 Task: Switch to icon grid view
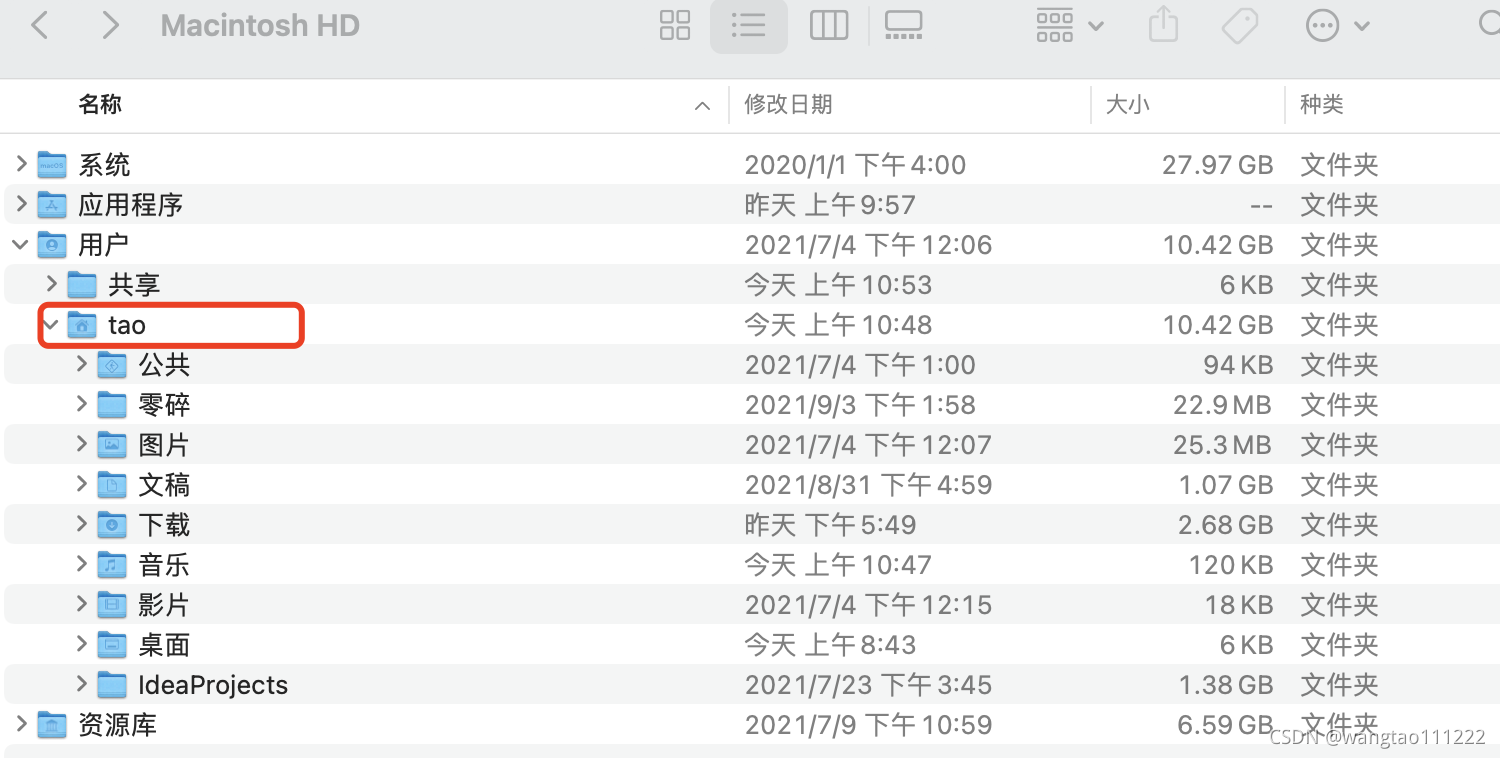click(675, 26)
